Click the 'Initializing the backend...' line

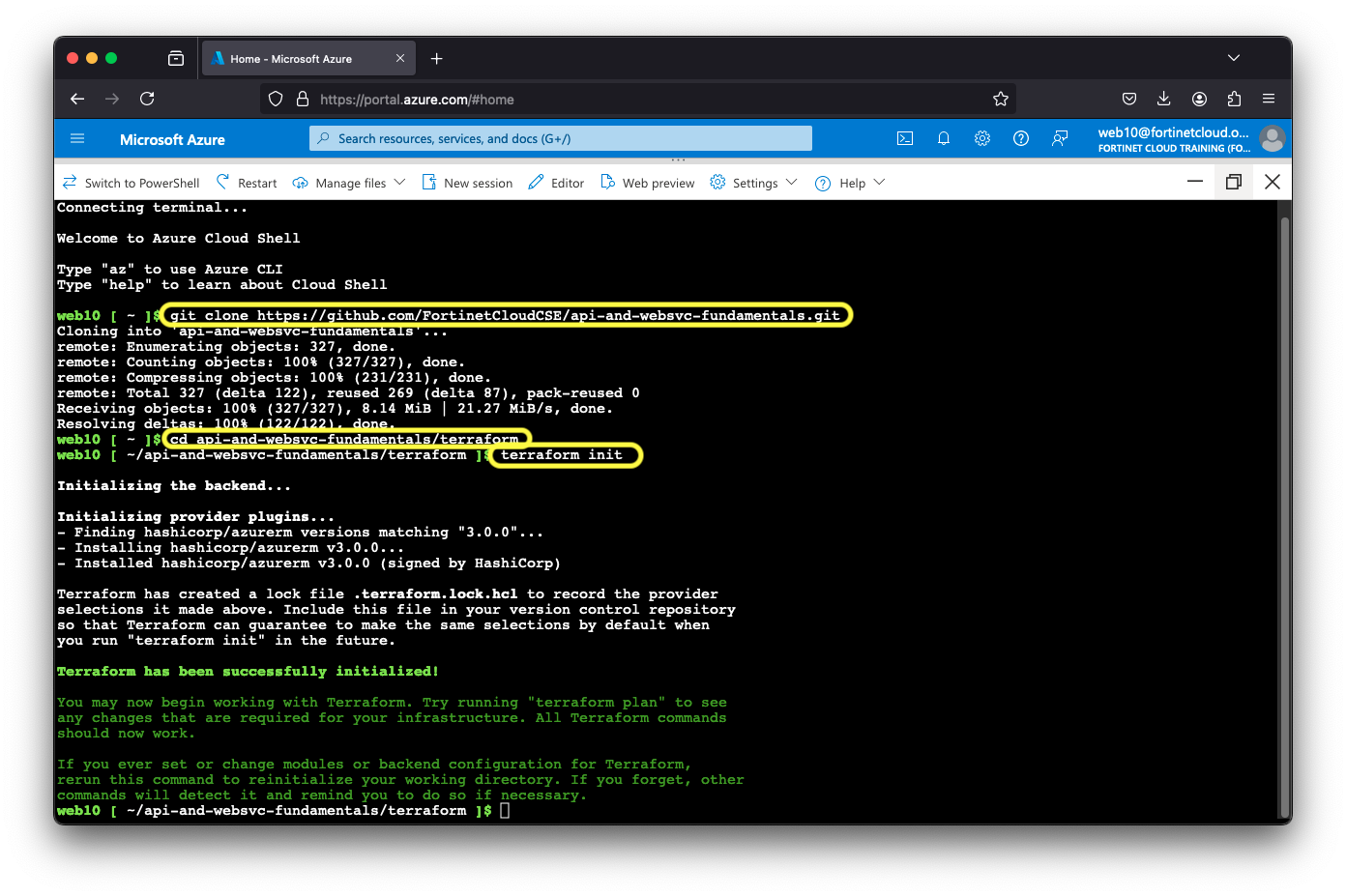pos(174,485)
